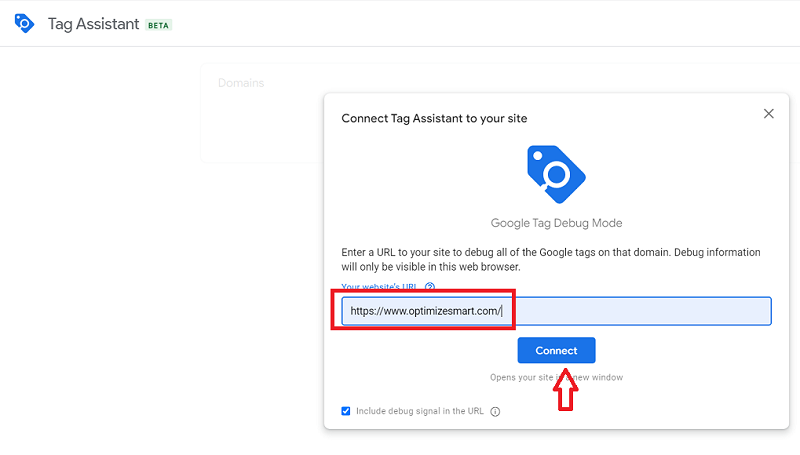Click the 'Include debug signal in the URL' label
Image resolution: width=800 pixels, height=455 pixels.
(419, 411)
